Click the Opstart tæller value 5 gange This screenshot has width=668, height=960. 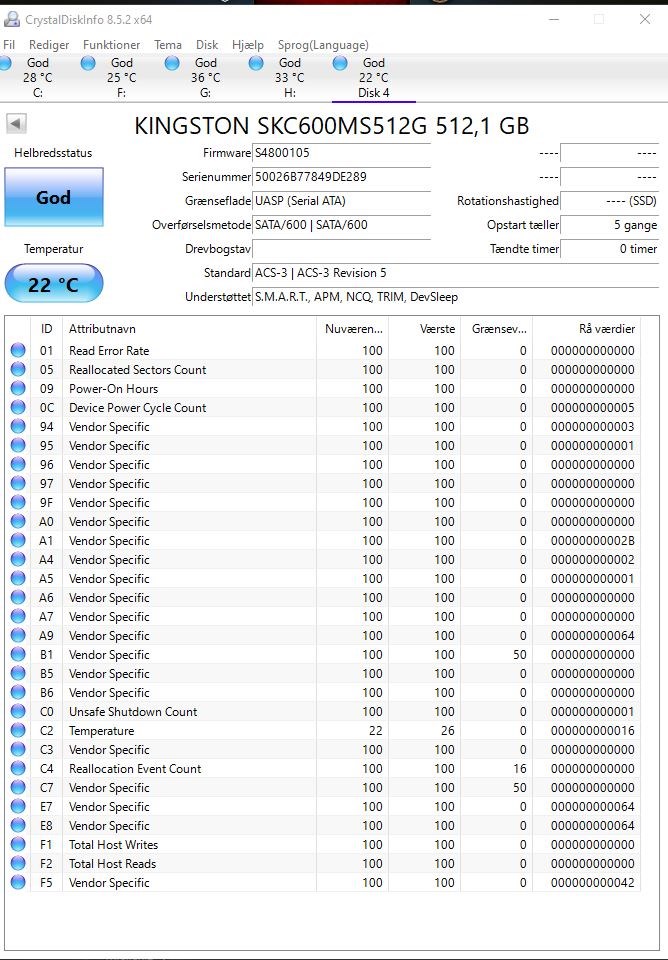click(610, 225)
